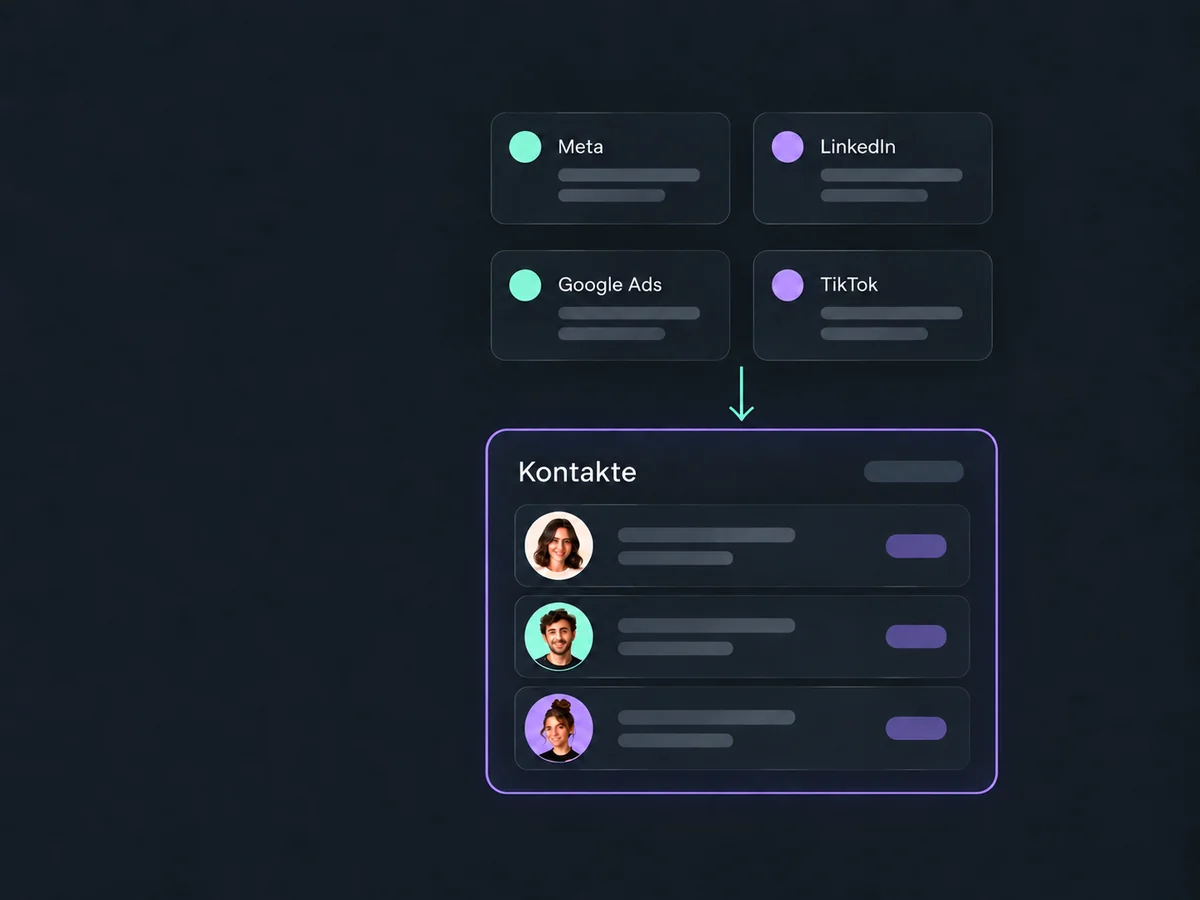
Task: Select the Google Ads label text
Action: tap(610, 285)
